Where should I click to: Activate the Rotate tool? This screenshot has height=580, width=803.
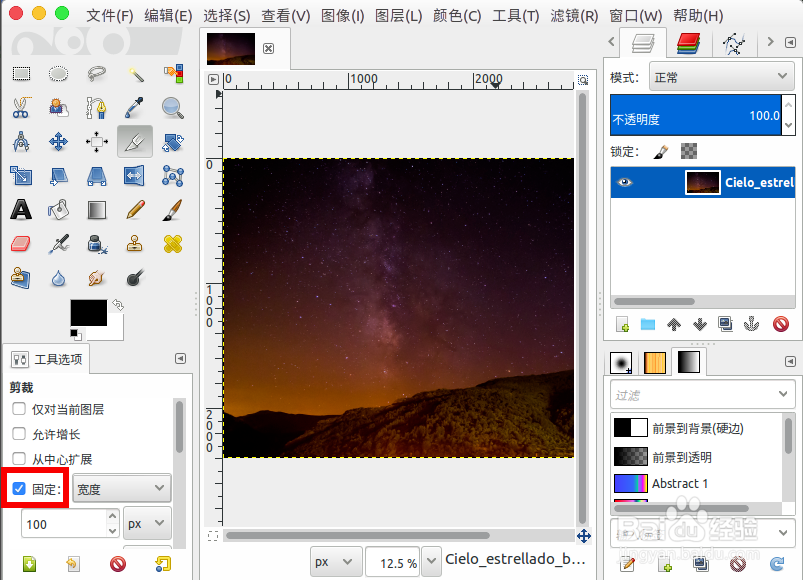pyautogui.click(x=173, y=142)
